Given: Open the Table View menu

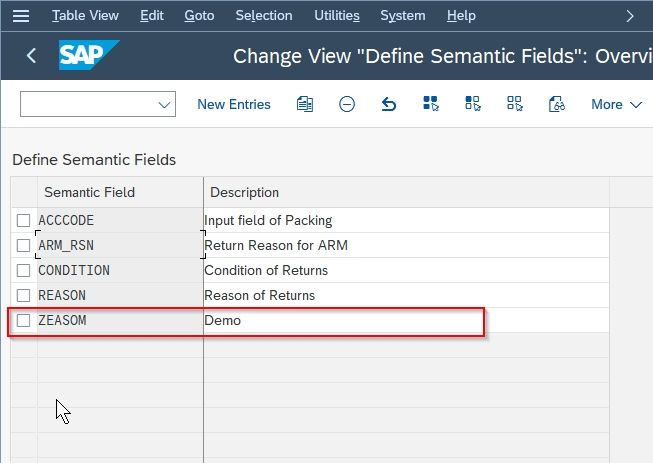Looking at the screenshot, I should (x=85, y=15).
